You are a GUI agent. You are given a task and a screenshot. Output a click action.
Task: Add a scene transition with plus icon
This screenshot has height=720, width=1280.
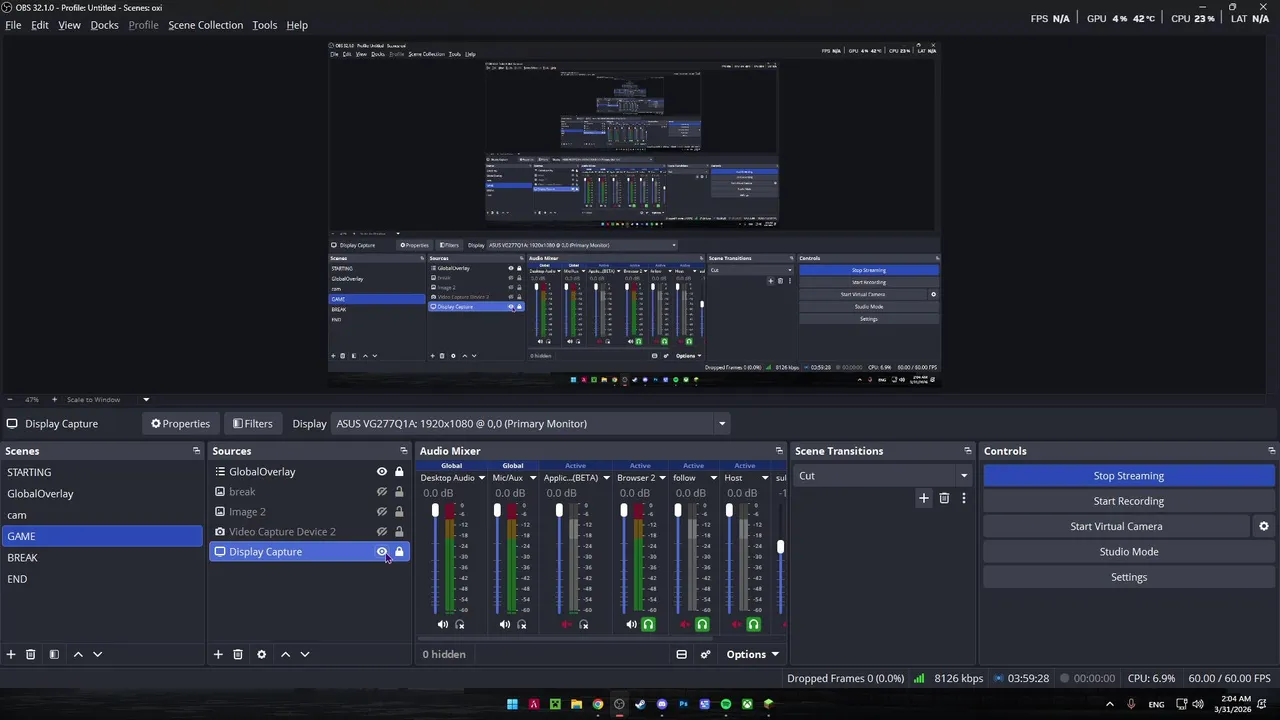click(924, 498)
